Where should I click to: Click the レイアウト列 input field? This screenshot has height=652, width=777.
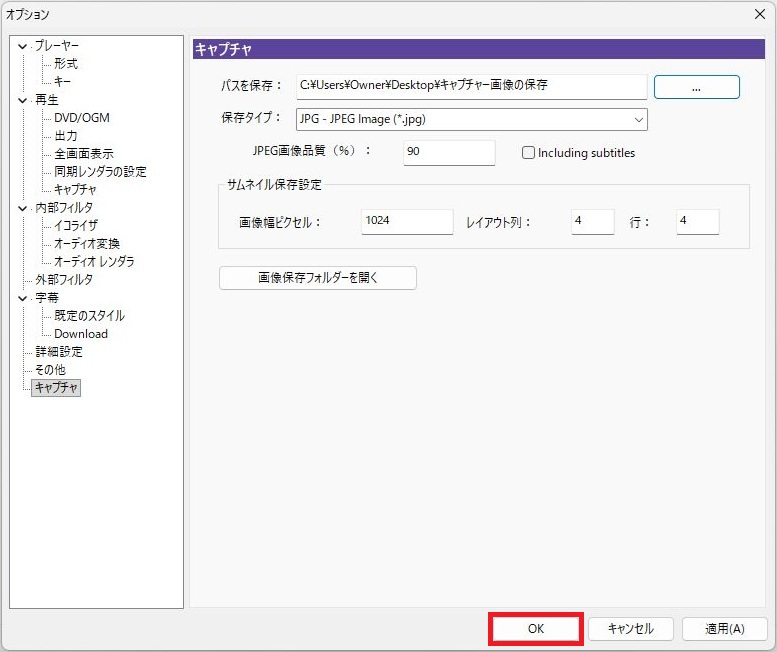tap(592, 222)
